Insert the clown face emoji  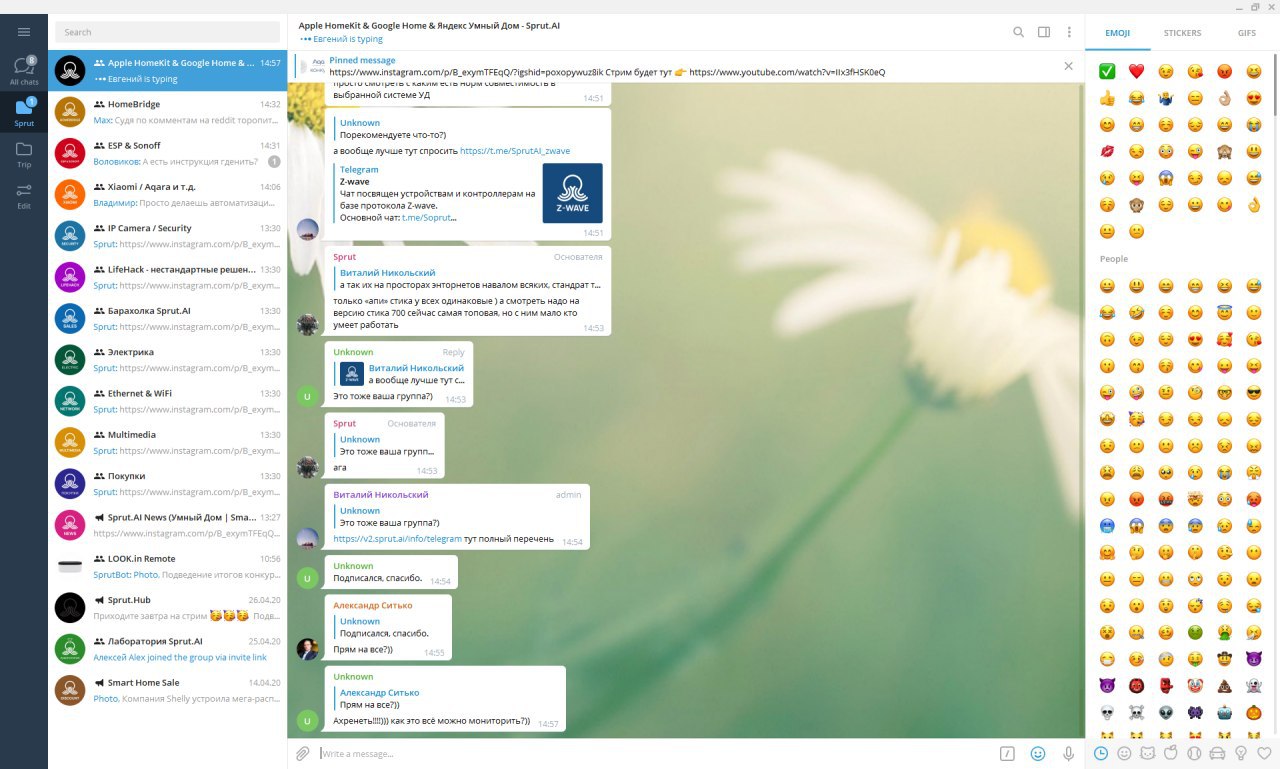coord(1195,686)
